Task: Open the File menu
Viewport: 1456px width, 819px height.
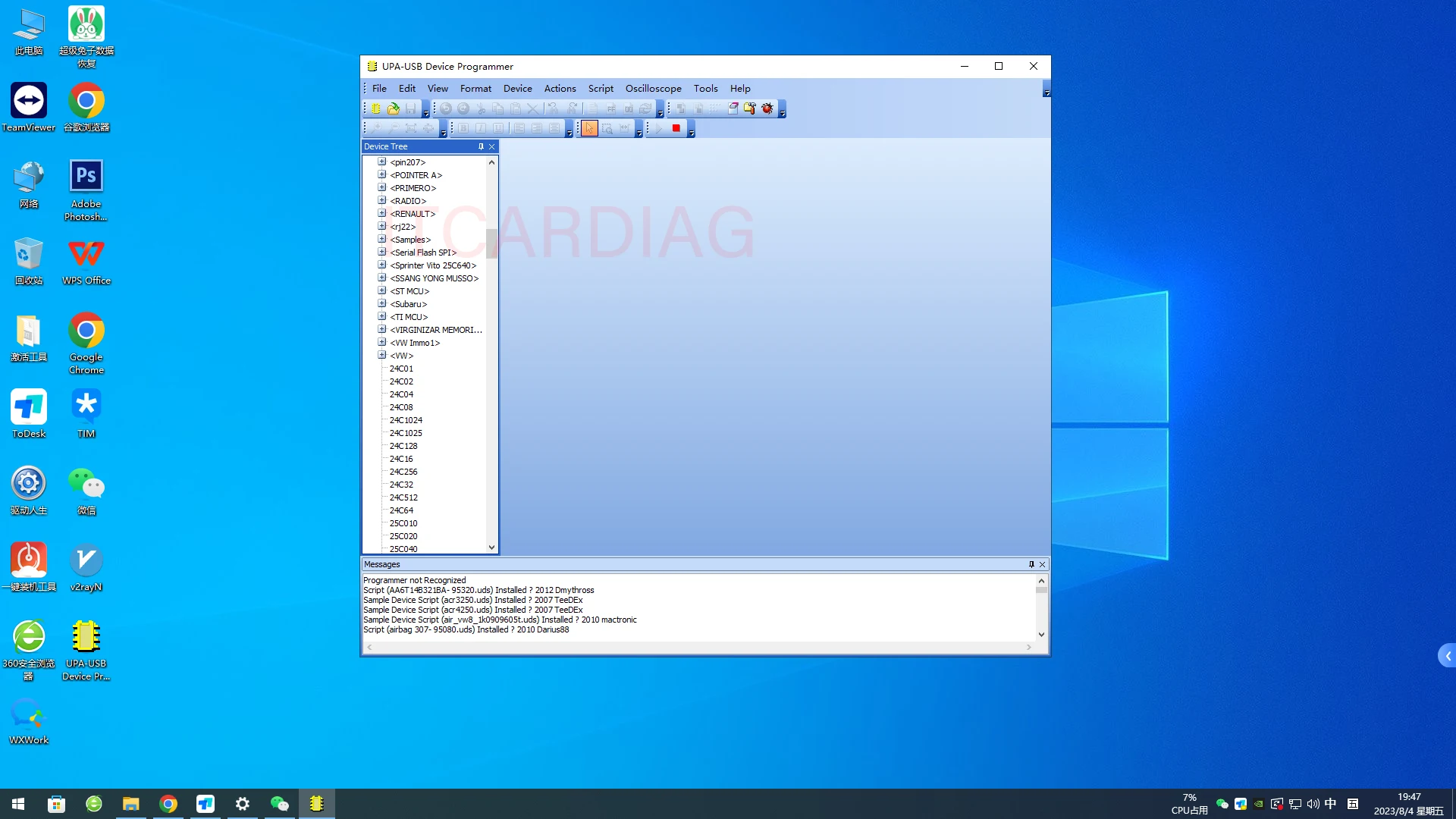Action: [x=379, y=89]
